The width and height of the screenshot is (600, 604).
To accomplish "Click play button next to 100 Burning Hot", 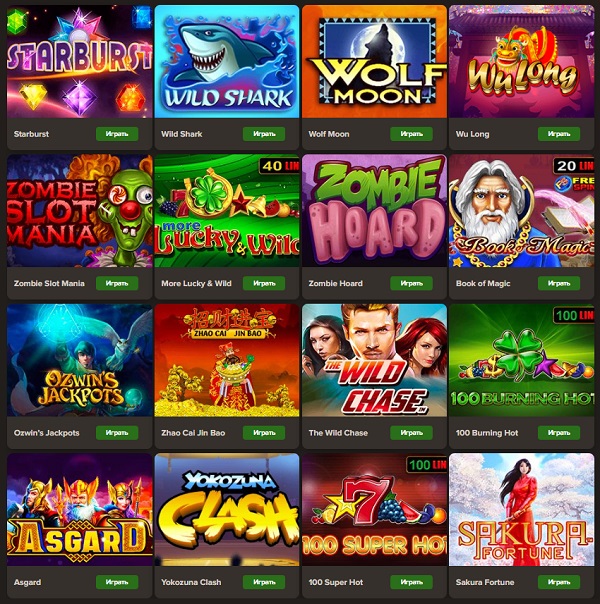I will click(x=559, y=433).
